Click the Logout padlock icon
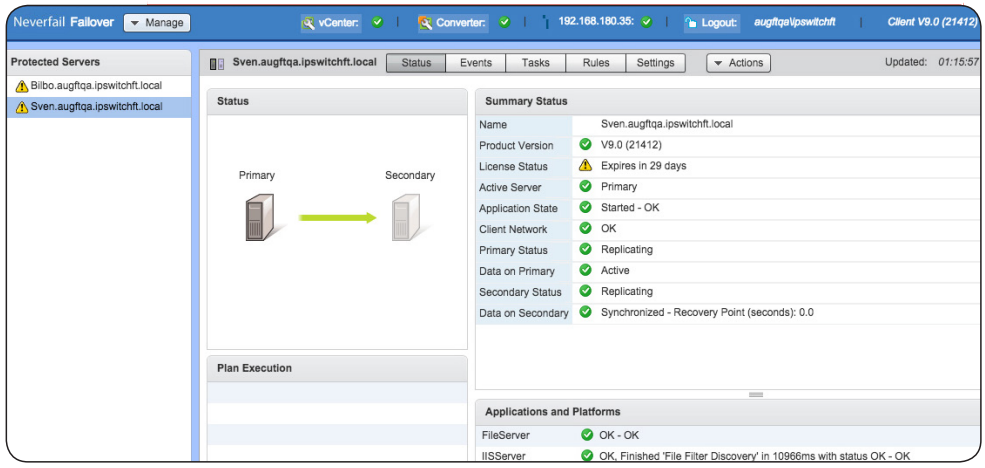985x468 pixels. (691, 23)
